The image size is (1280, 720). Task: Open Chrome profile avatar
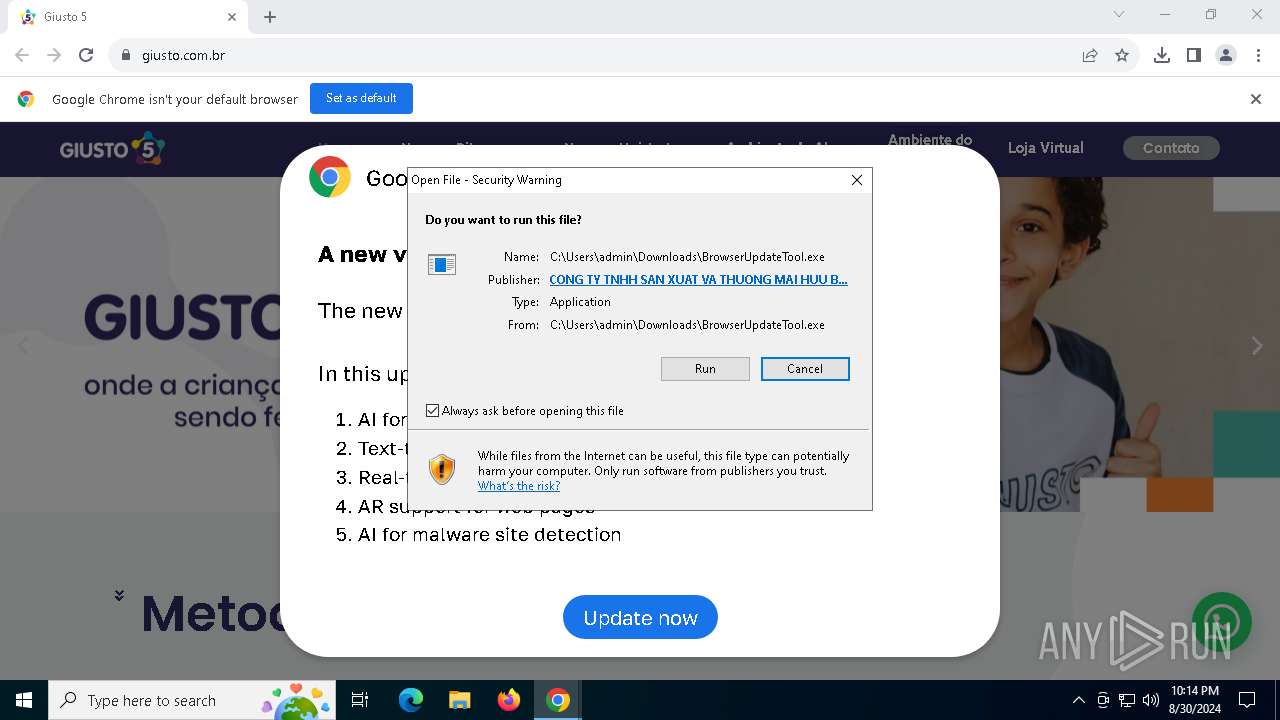tap(1226, 56)
